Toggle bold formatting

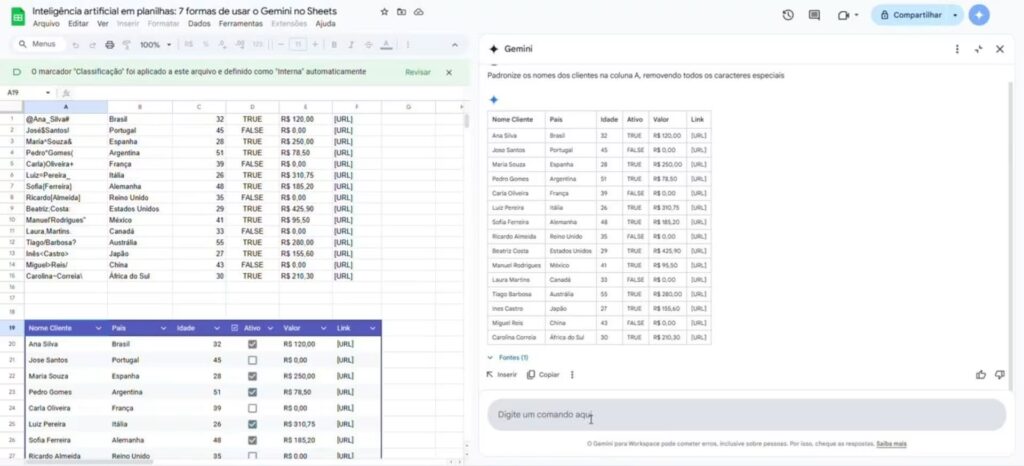(334, 45)
